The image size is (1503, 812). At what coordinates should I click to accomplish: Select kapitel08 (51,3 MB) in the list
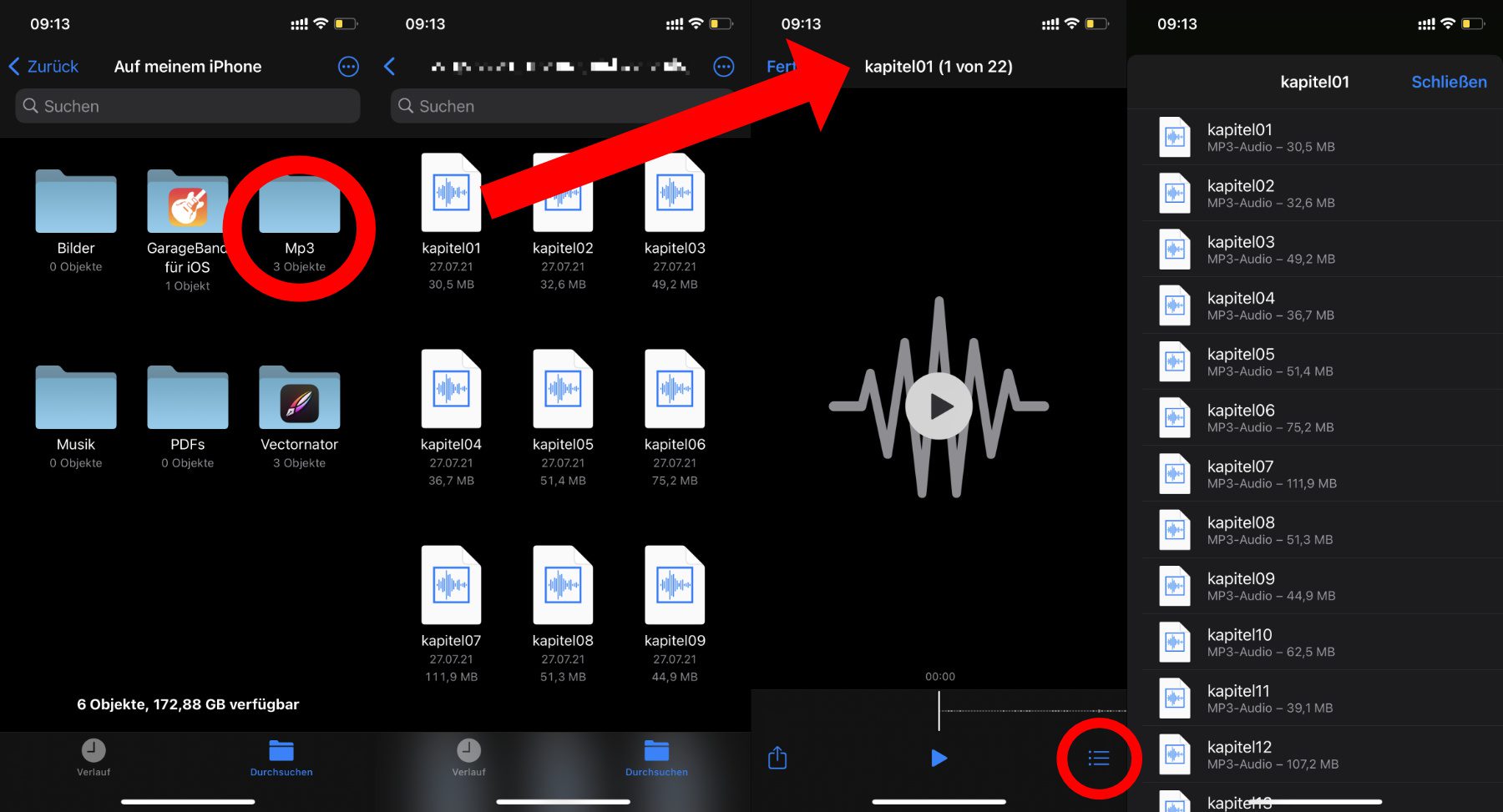(1323, 529)
